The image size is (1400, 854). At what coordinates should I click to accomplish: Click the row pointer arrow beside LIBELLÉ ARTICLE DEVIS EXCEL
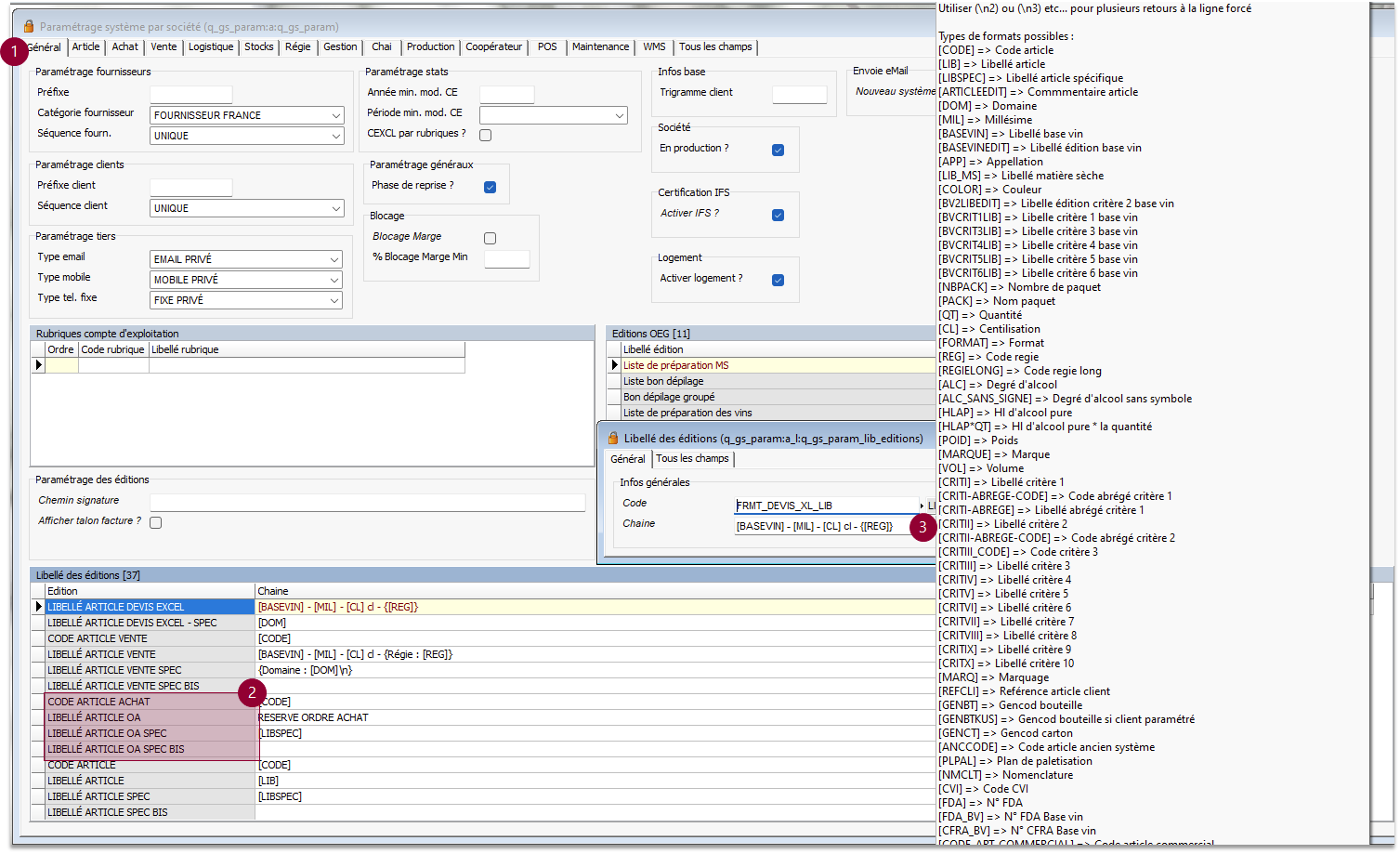[38, 607]
